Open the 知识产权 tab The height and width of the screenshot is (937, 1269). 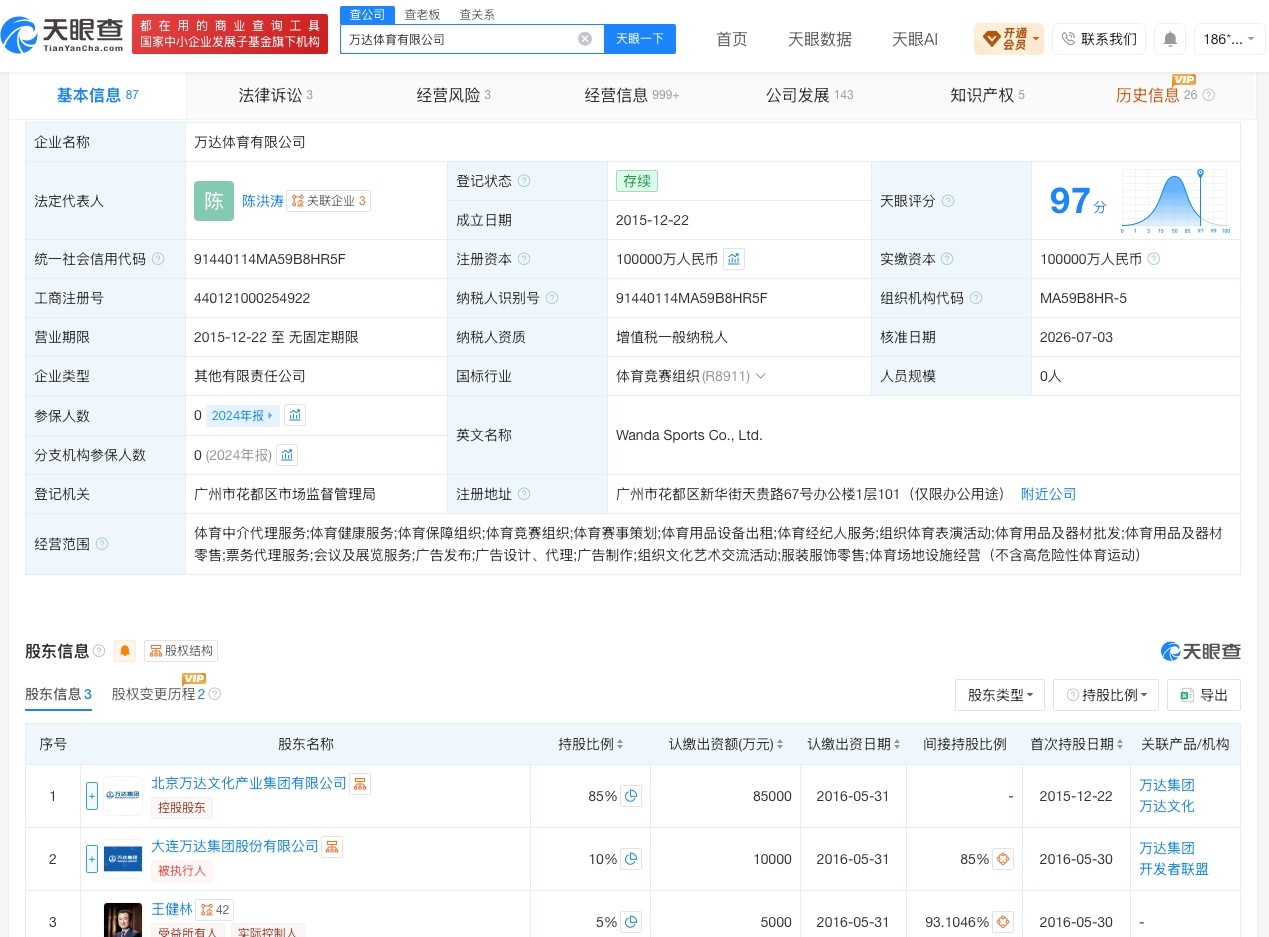pos(987,95)
